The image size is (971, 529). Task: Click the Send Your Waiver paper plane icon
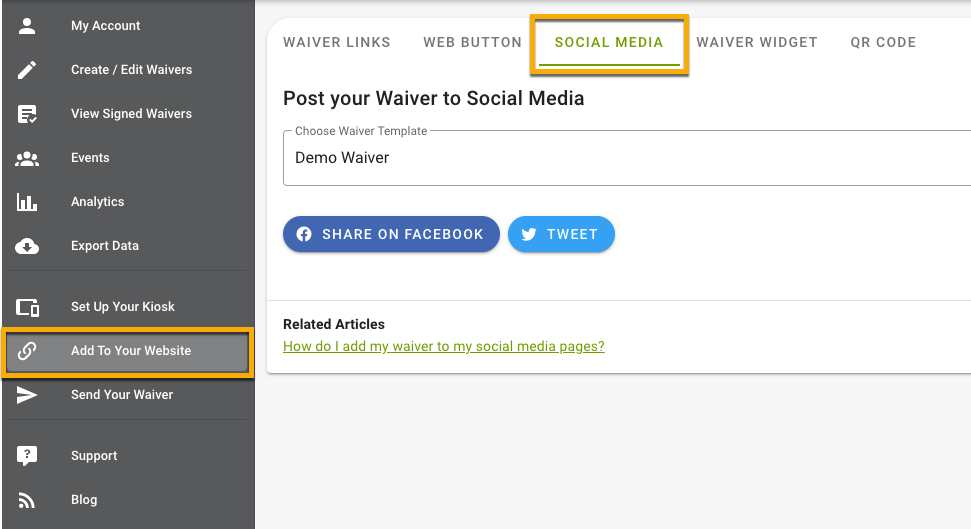27,395
